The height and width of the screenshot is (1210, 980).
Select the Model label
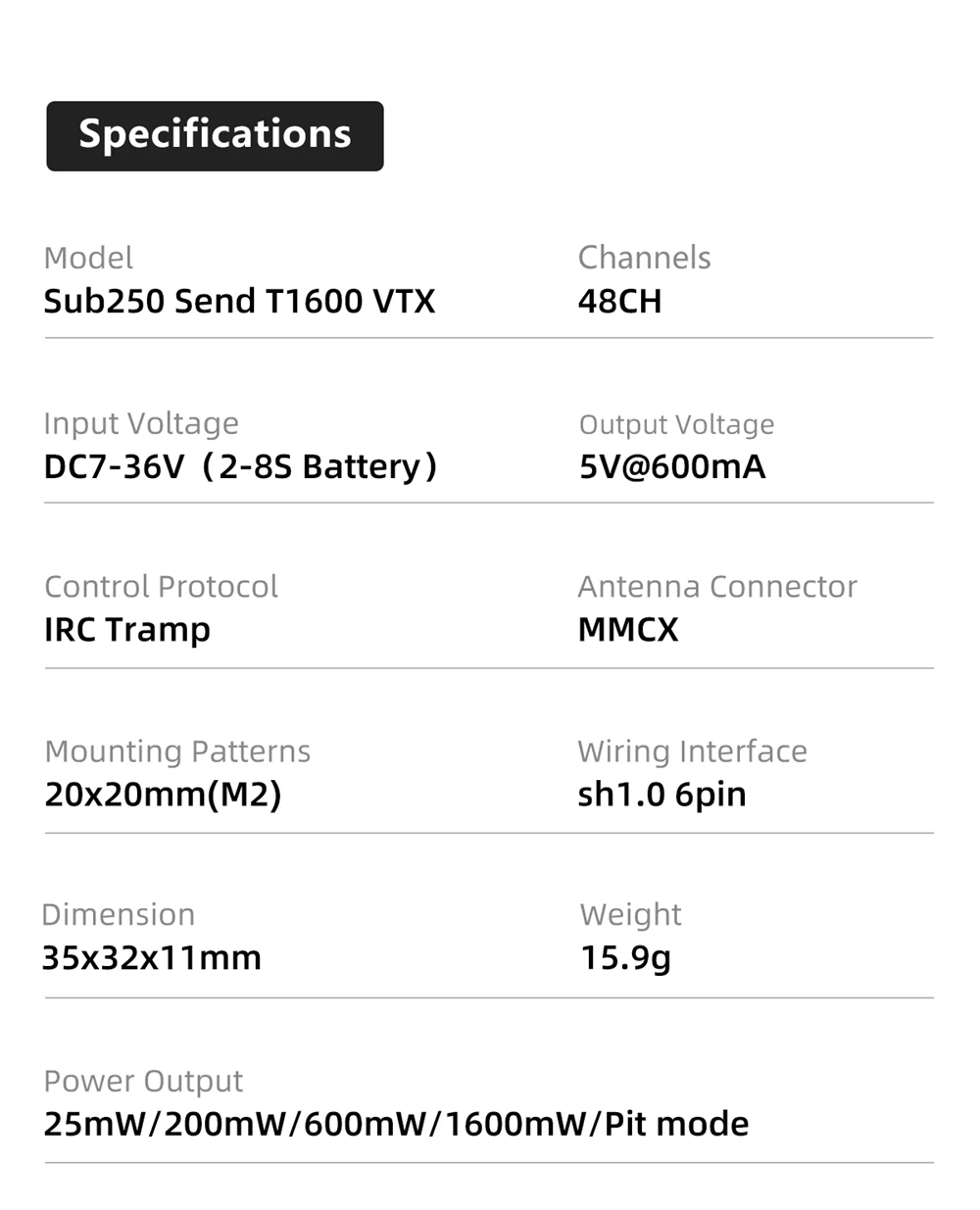coord(88,258)
